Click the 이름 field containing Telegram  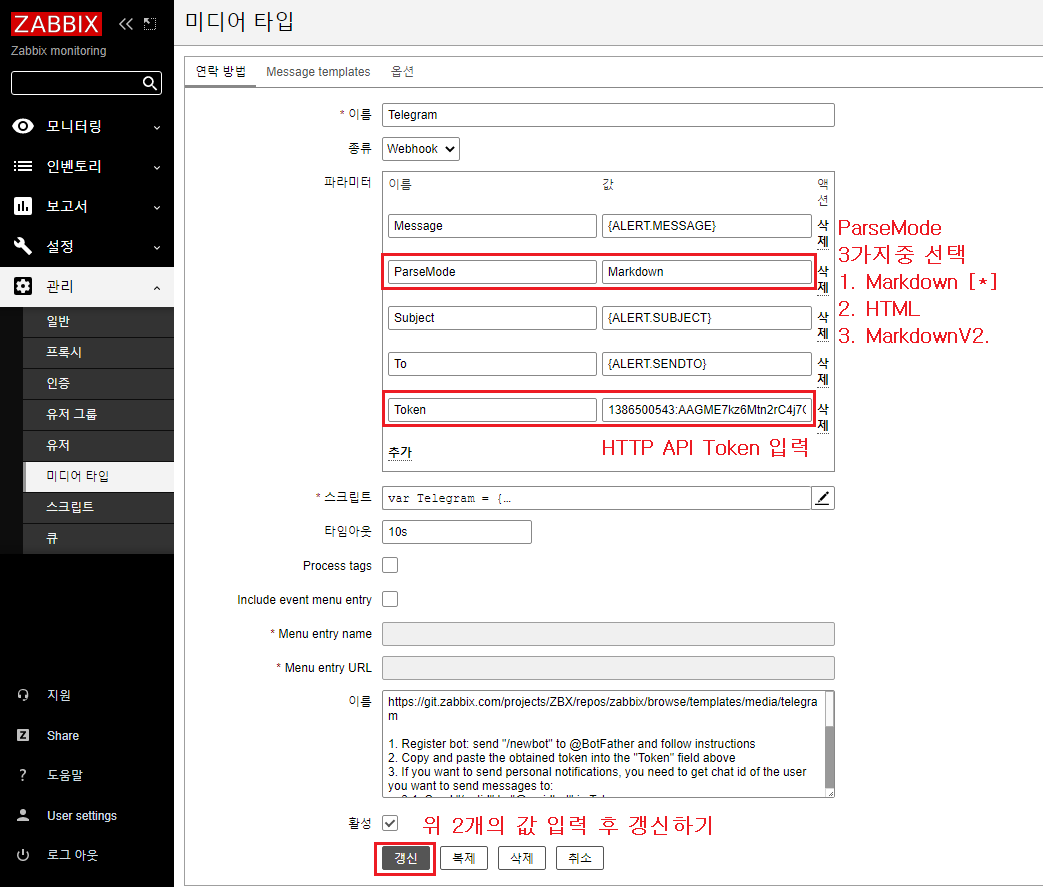coord(608,115)
